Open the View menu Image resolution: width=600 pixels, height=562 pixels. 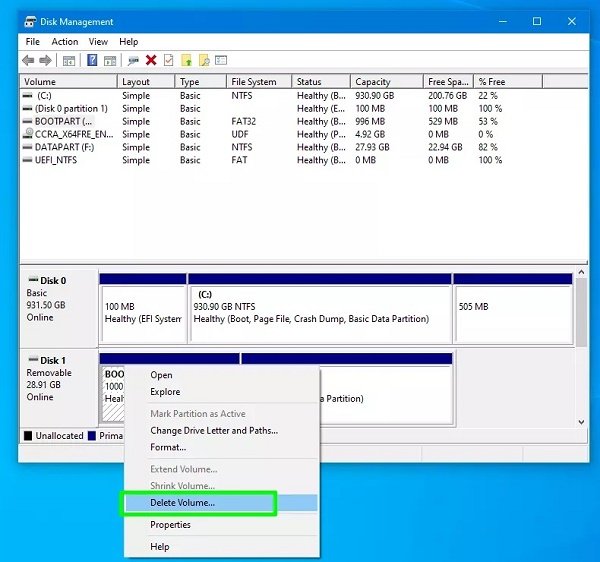(98, 42)
